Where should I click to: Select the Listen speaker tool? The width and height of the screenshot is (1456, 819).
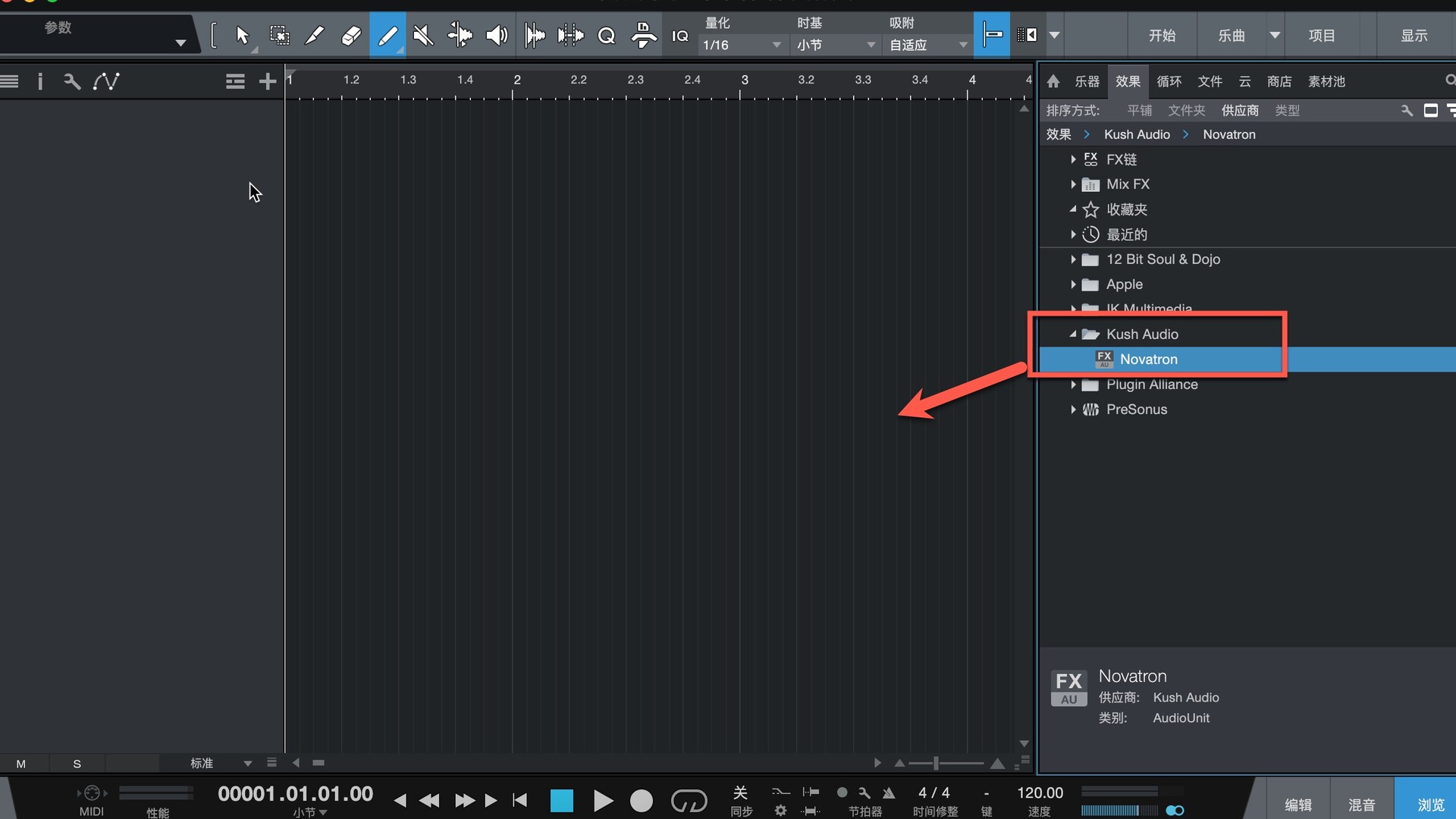click(x=497, y=36)
